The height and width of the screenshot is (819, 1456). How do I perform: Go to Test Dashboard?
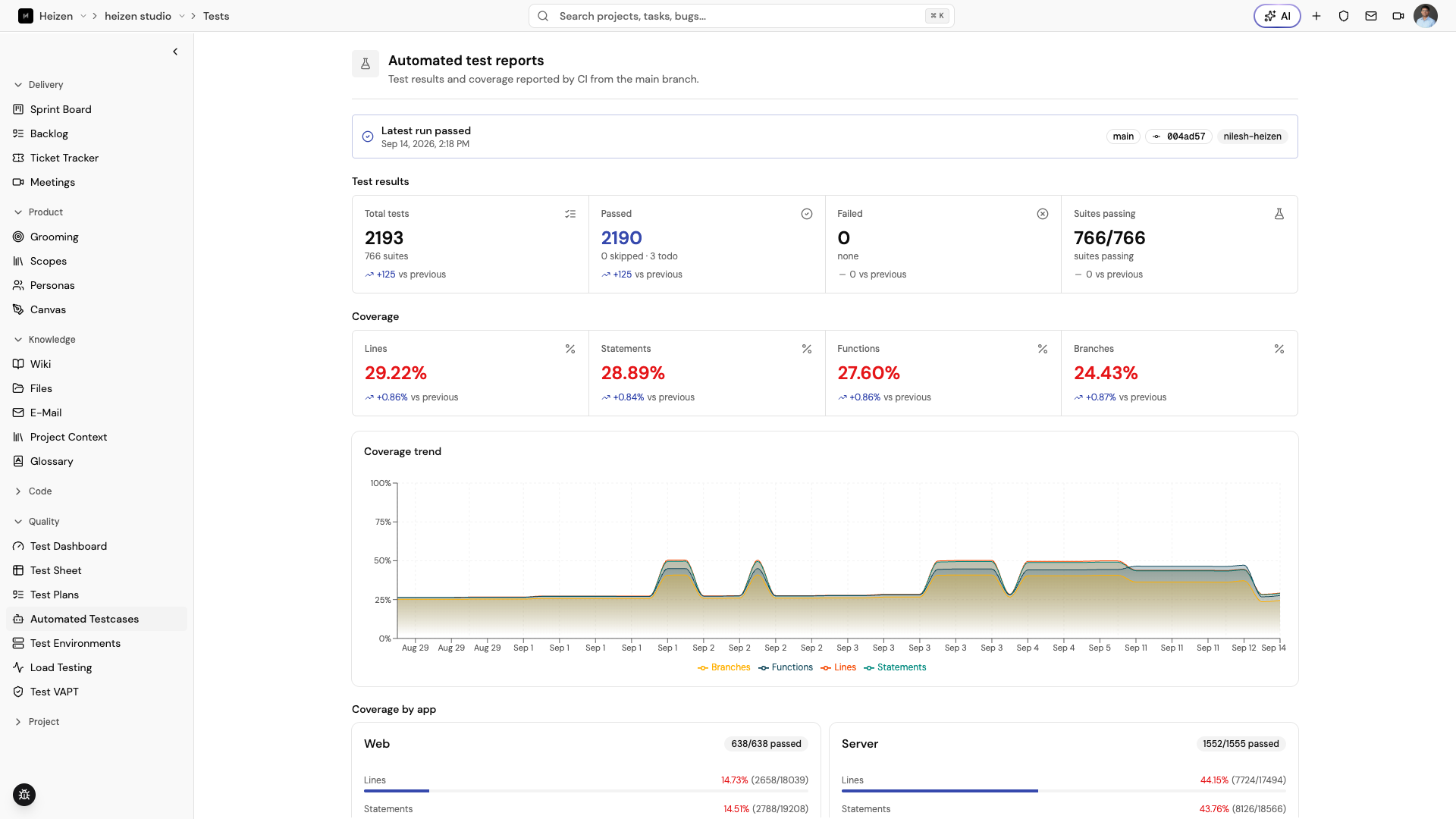pos(96,546)
